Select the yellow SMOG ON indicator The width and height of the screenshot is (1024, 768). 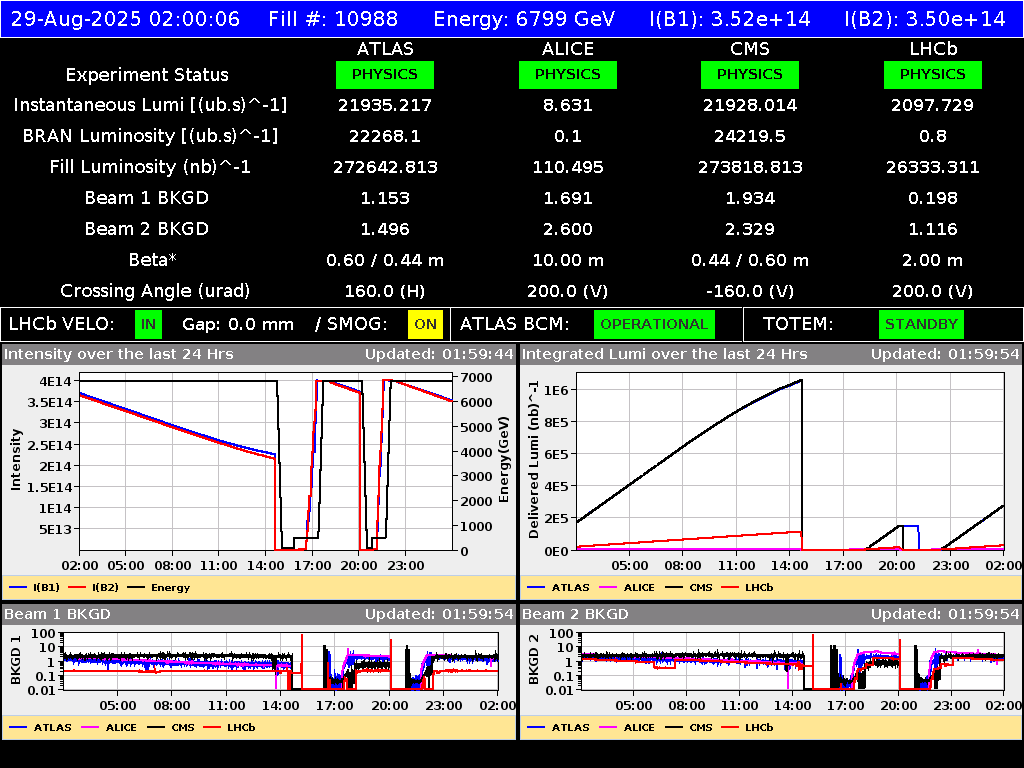425,324
